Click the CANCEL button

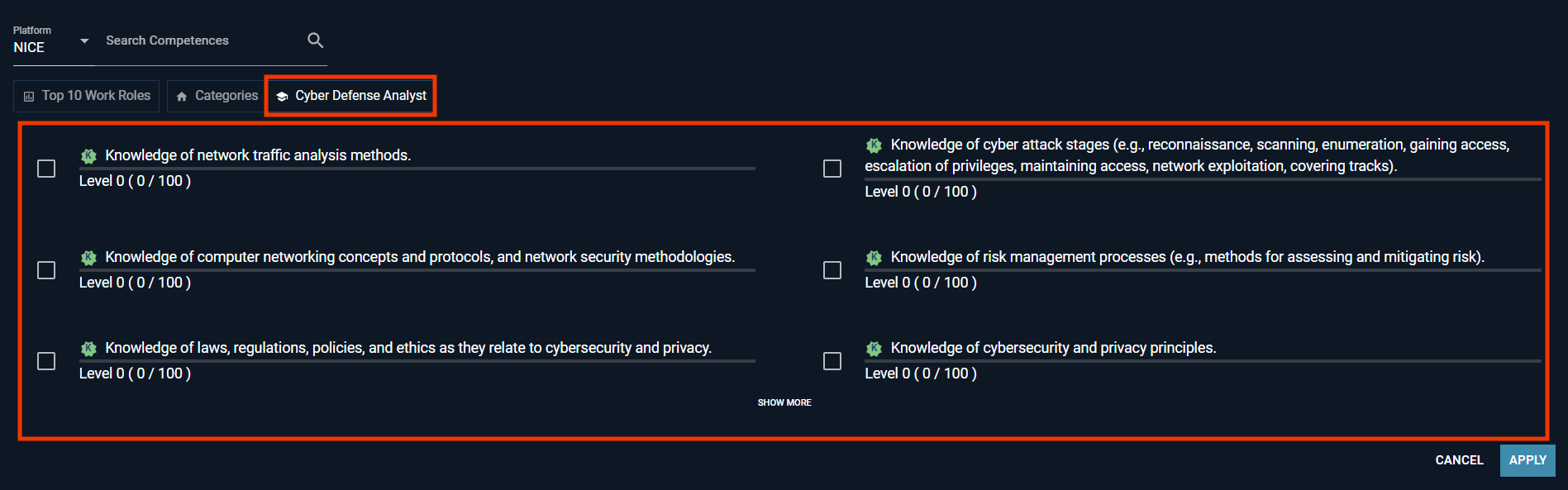click(x=1459, y=460)
